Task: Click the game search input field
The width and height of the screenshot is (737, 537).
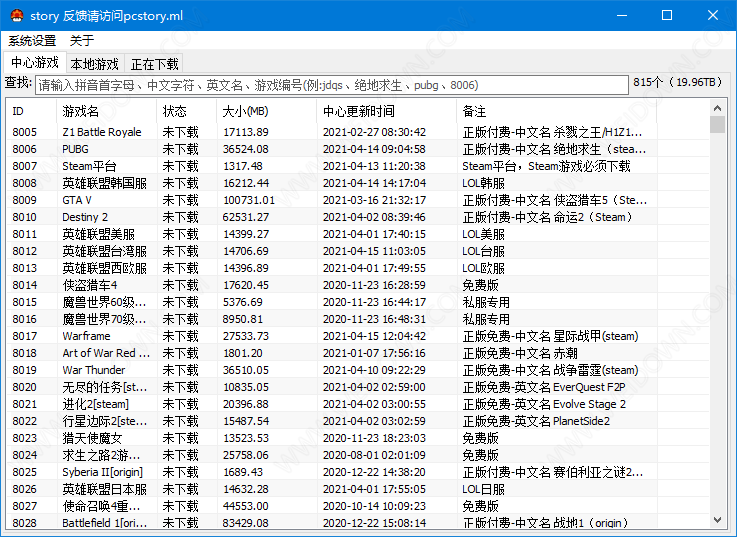Action: [330, 85]
